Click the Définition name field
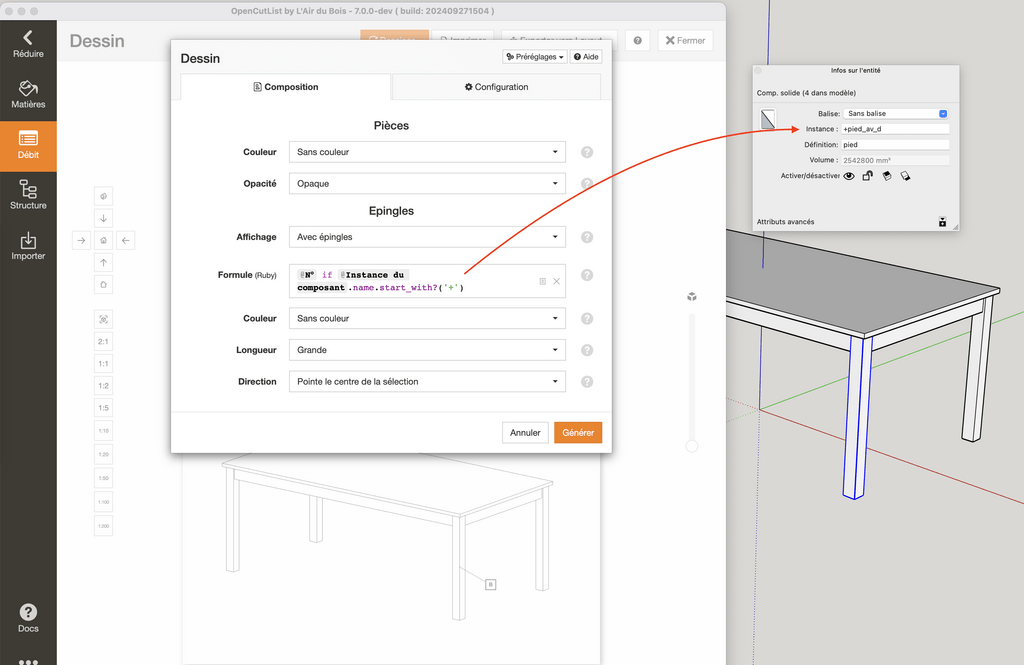 895,145
